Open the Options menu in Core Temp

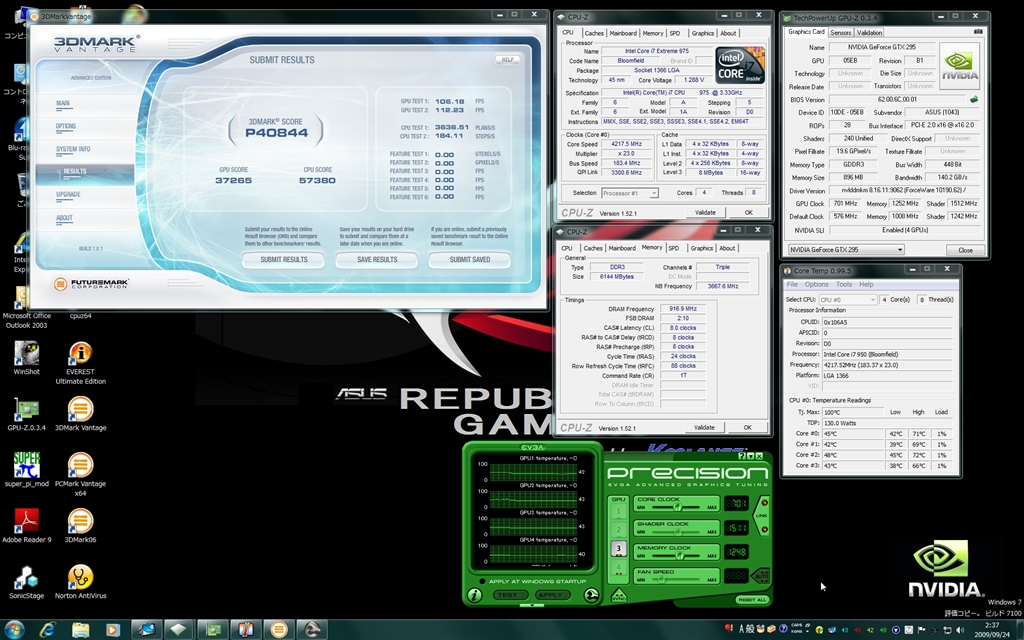point(817,285)
